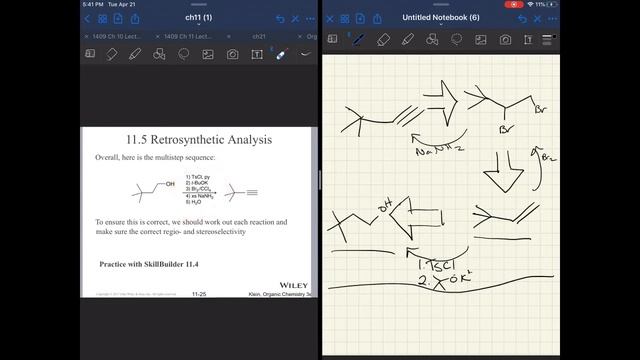The width and height of the screenshot is (640, 360).
Task: Select the Pen tool in Untitled Notebook
Action: pos(358,39)
